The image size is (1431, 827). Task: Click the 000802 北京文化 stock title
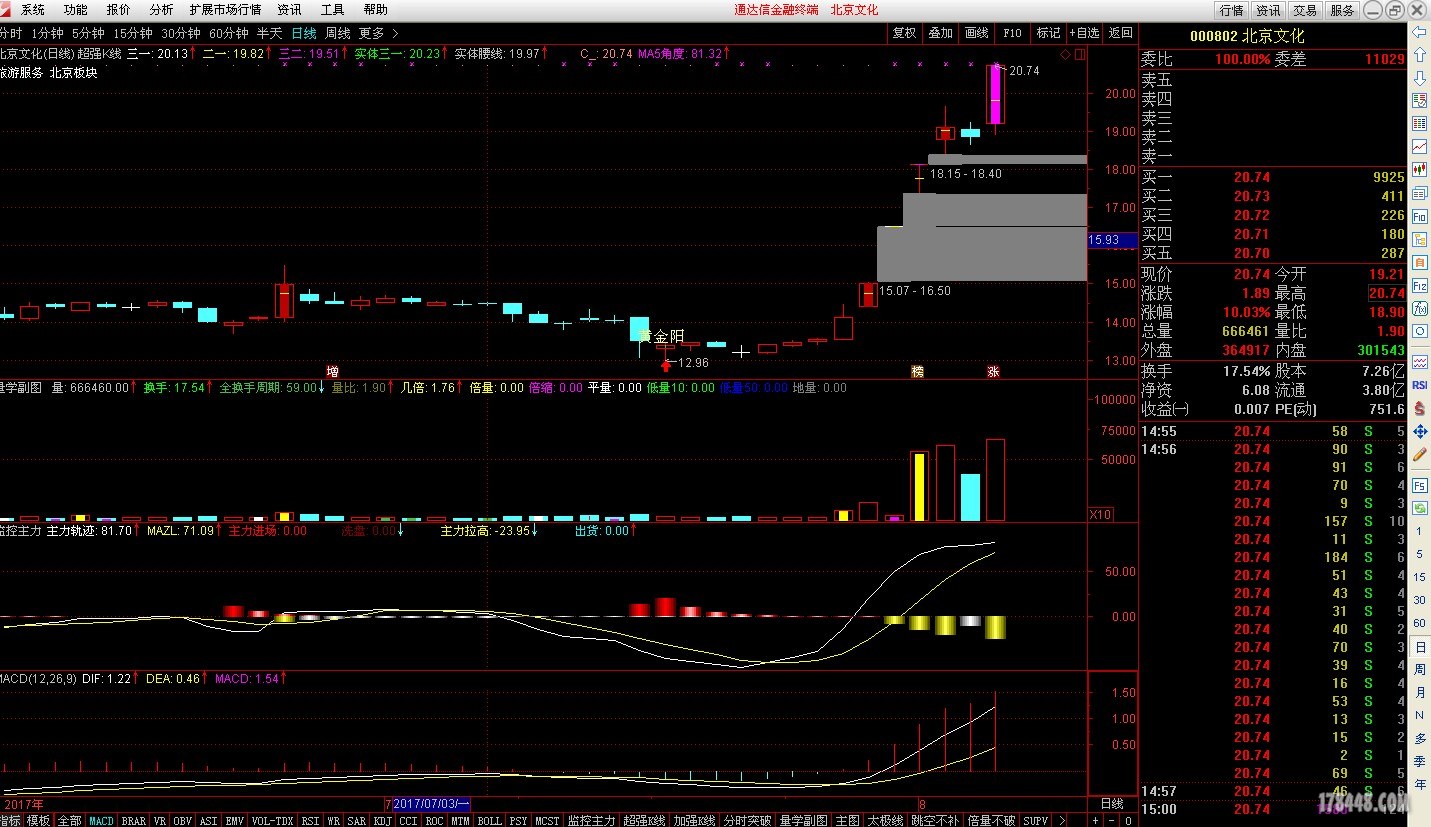(x=1247, y=36)
